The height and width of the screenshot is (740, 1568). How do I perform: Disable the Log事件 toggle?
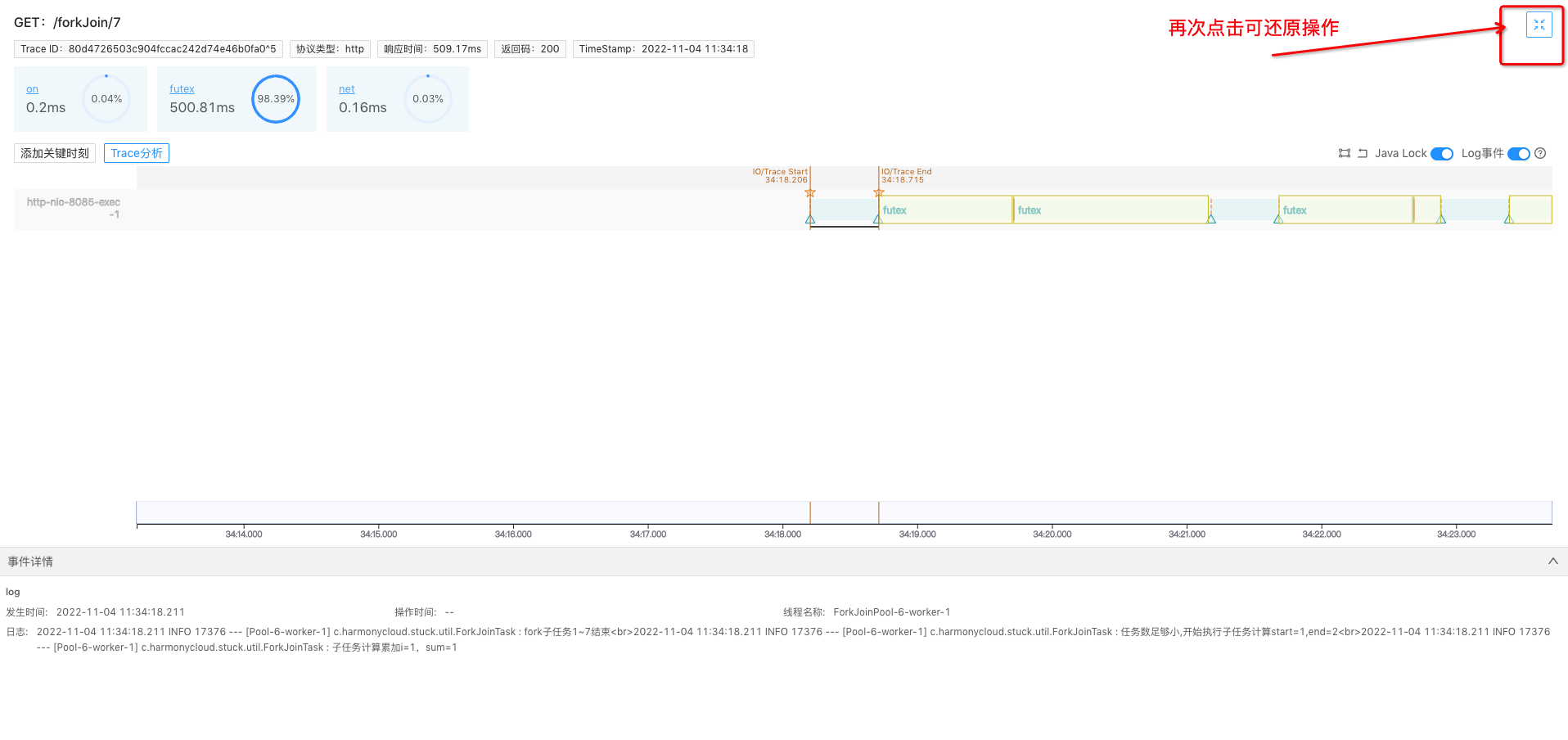[x=1518, y=154]
